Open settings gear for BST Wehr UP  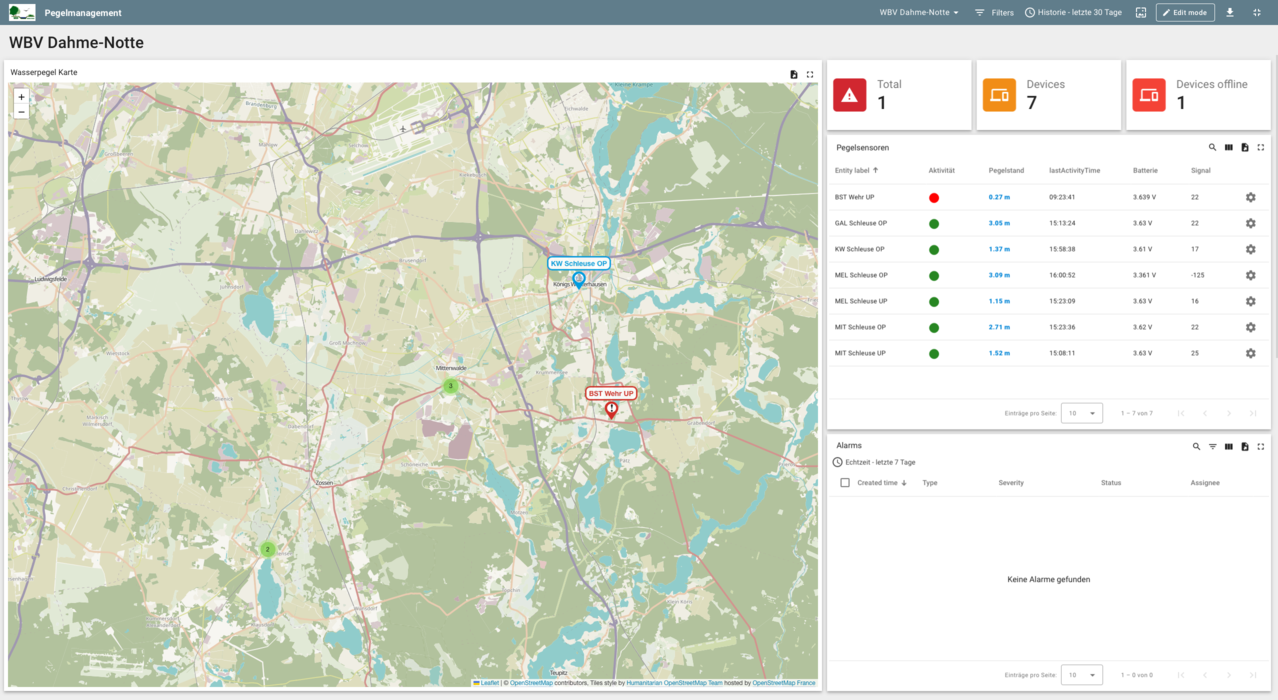[1250, 198]
